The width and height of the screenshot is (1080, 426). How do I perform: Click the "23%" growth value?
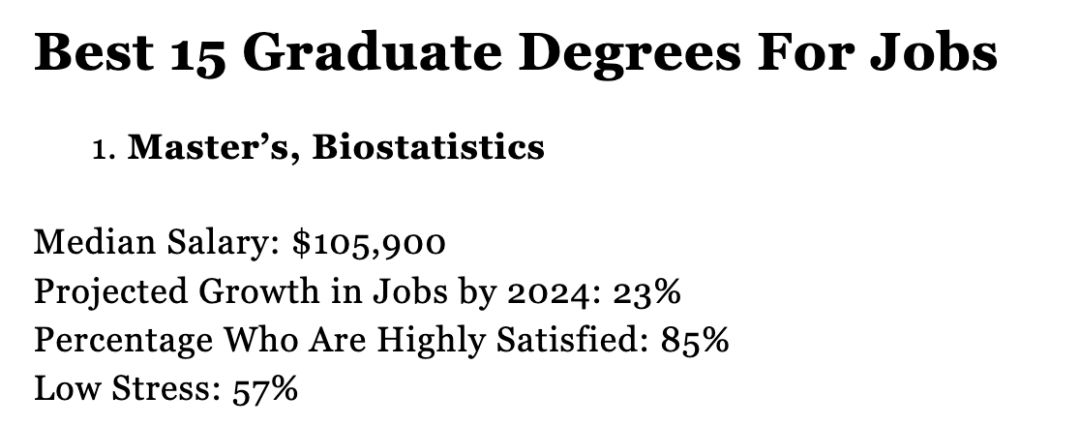(x=647, y=292)
